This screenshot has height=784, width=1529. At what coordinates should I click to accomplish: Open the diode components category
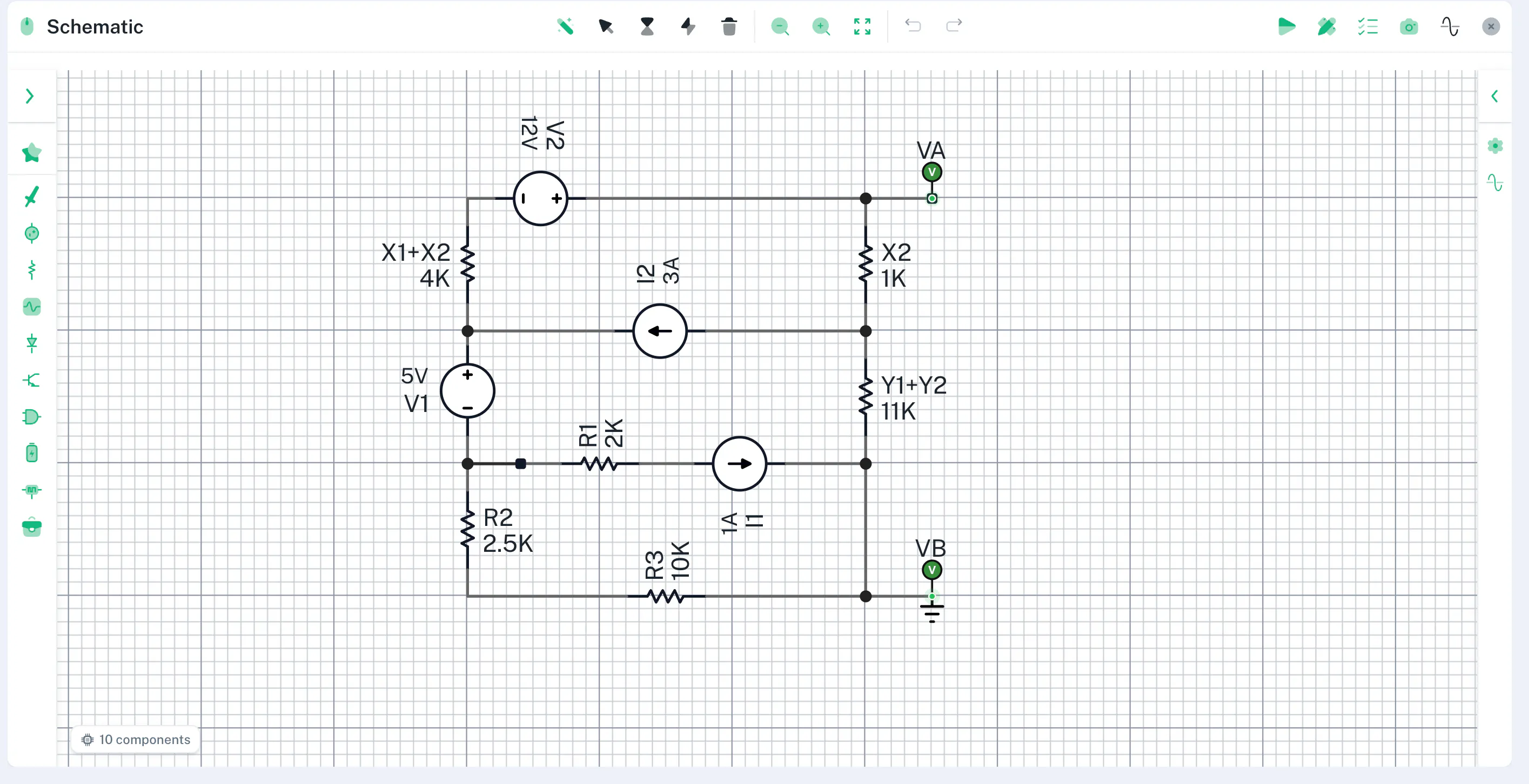[x=31, y=343]
